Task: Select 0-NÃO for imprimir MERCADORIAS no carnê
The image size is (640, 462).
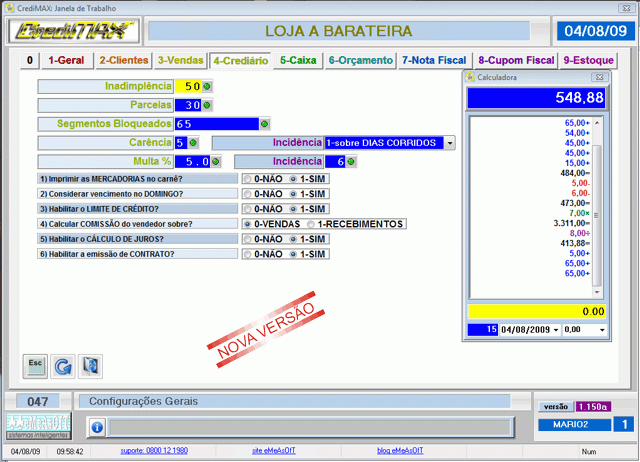Action: 247,179
